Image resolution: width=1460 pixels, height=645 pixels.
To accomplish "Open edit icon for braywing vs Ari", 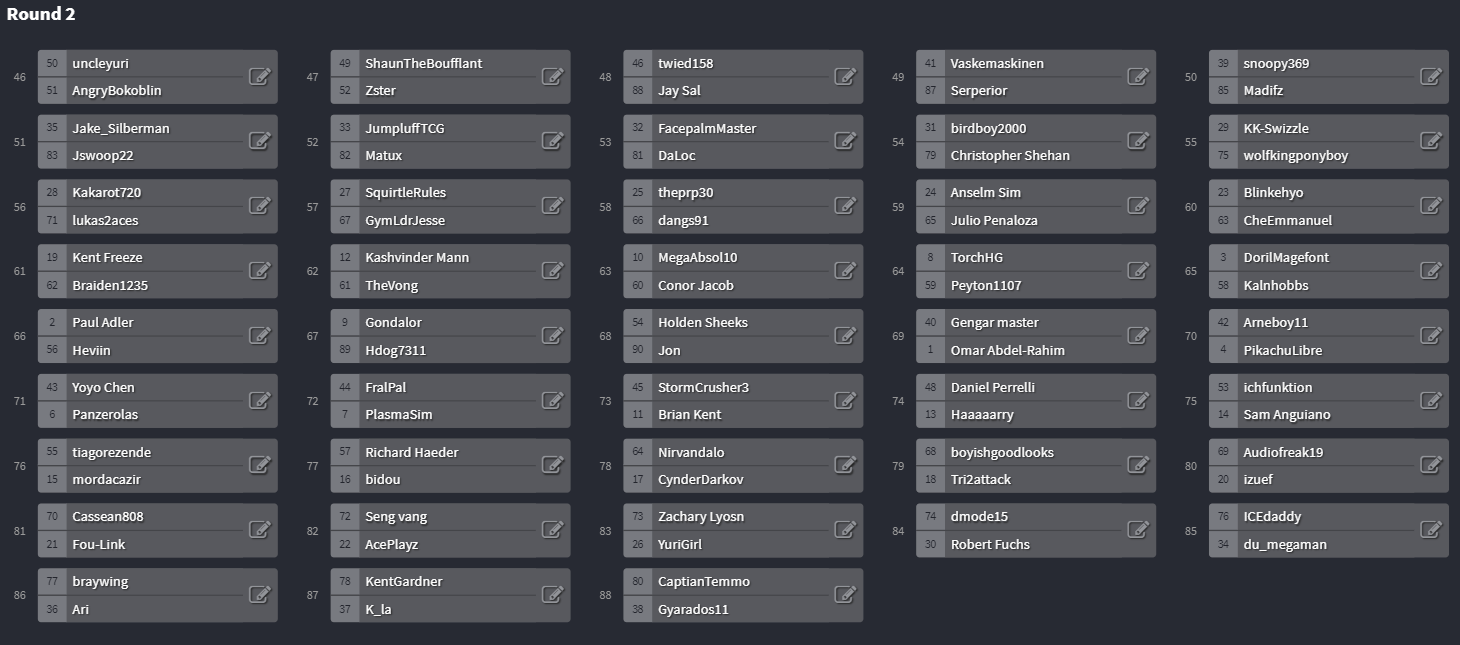I will (x=259, y=595).
